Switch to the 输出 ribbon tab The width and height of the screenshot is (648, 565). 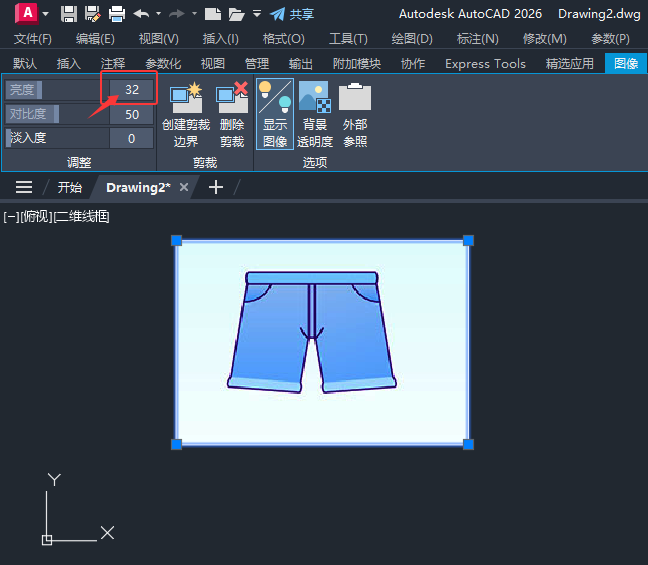(x=300, y=64)
